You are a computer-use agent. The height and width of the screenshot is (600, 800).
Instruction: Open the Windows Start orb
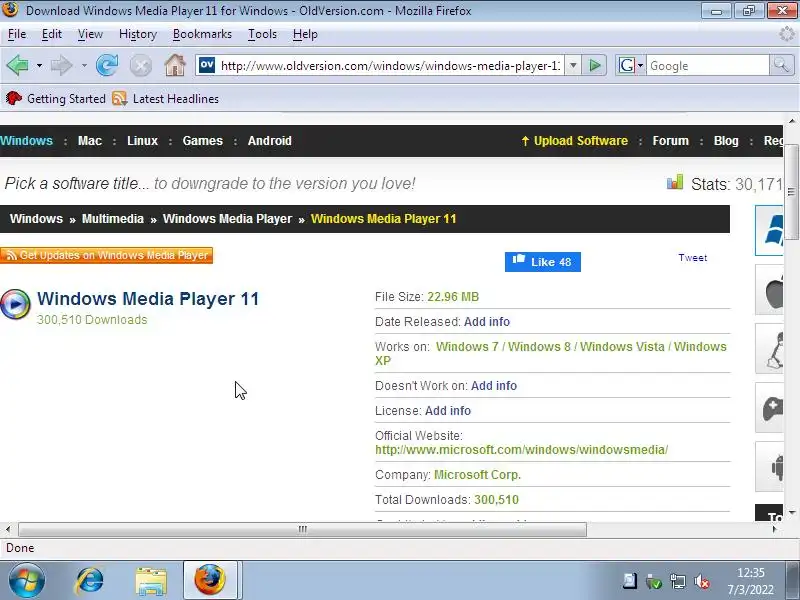coord(27,581)
